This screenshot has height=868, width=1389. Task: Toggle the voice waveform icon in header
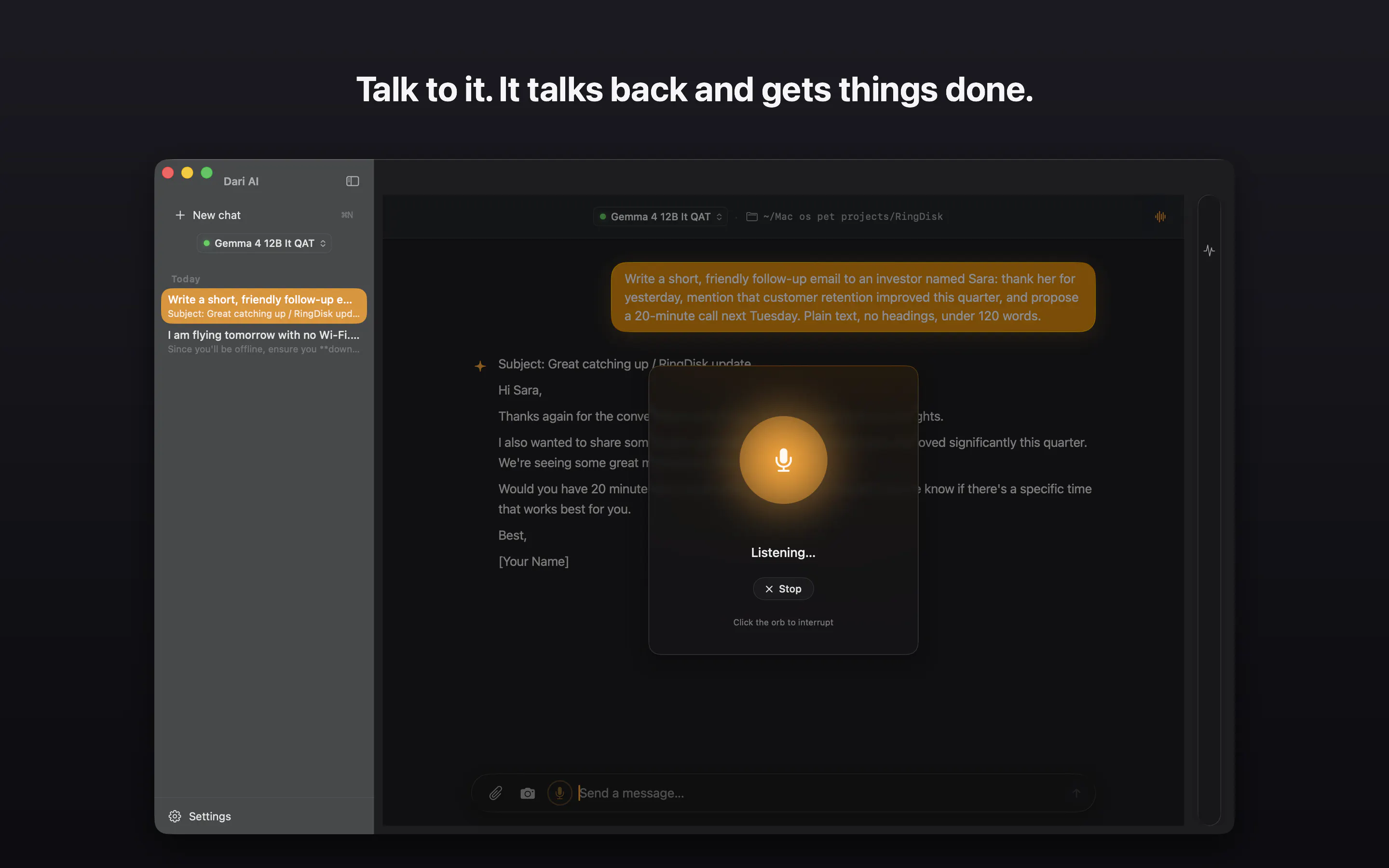(1160, 217)
